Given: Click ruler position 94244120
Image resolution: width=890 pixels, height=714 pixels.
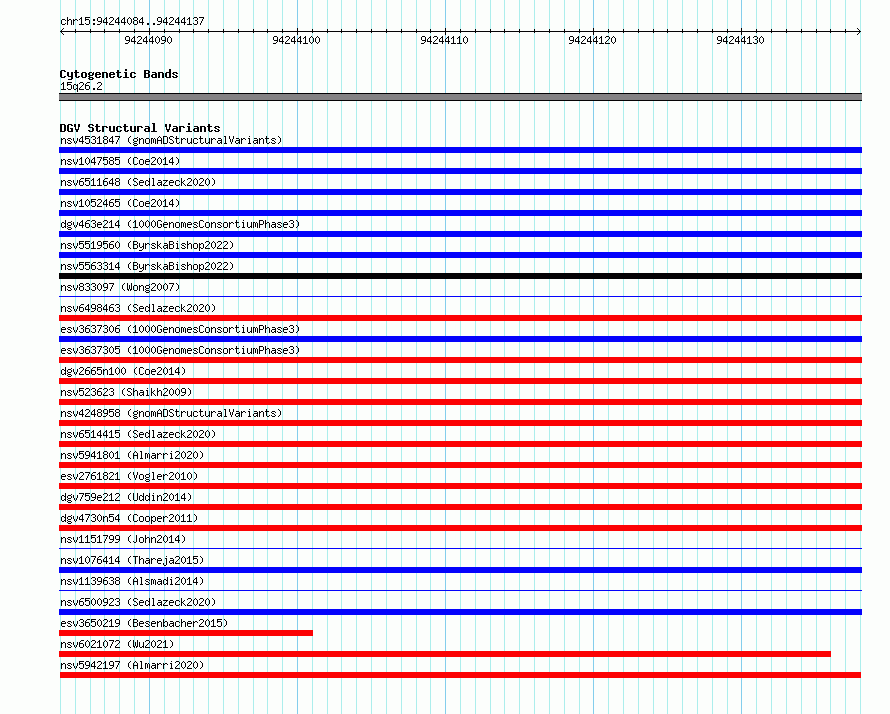Looking at the screenshot, I should 593,40.
